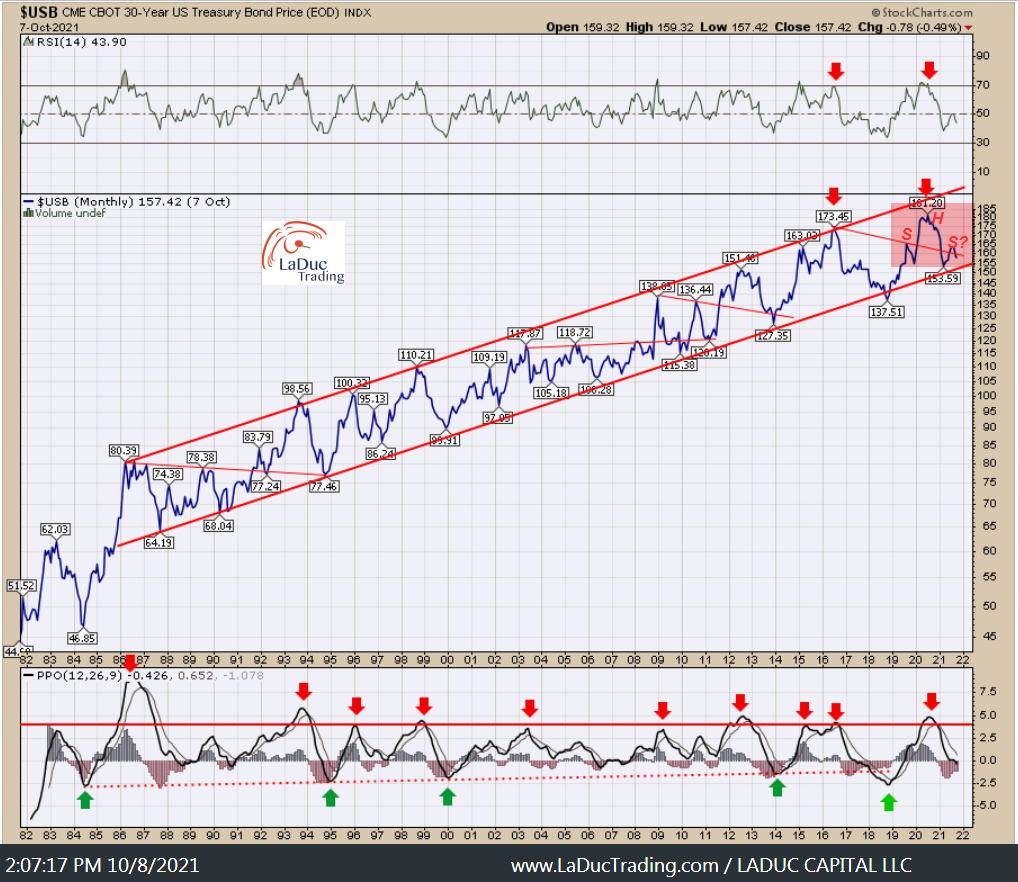
Task: Click the 80.39 price label
Action: coord(123,450)
